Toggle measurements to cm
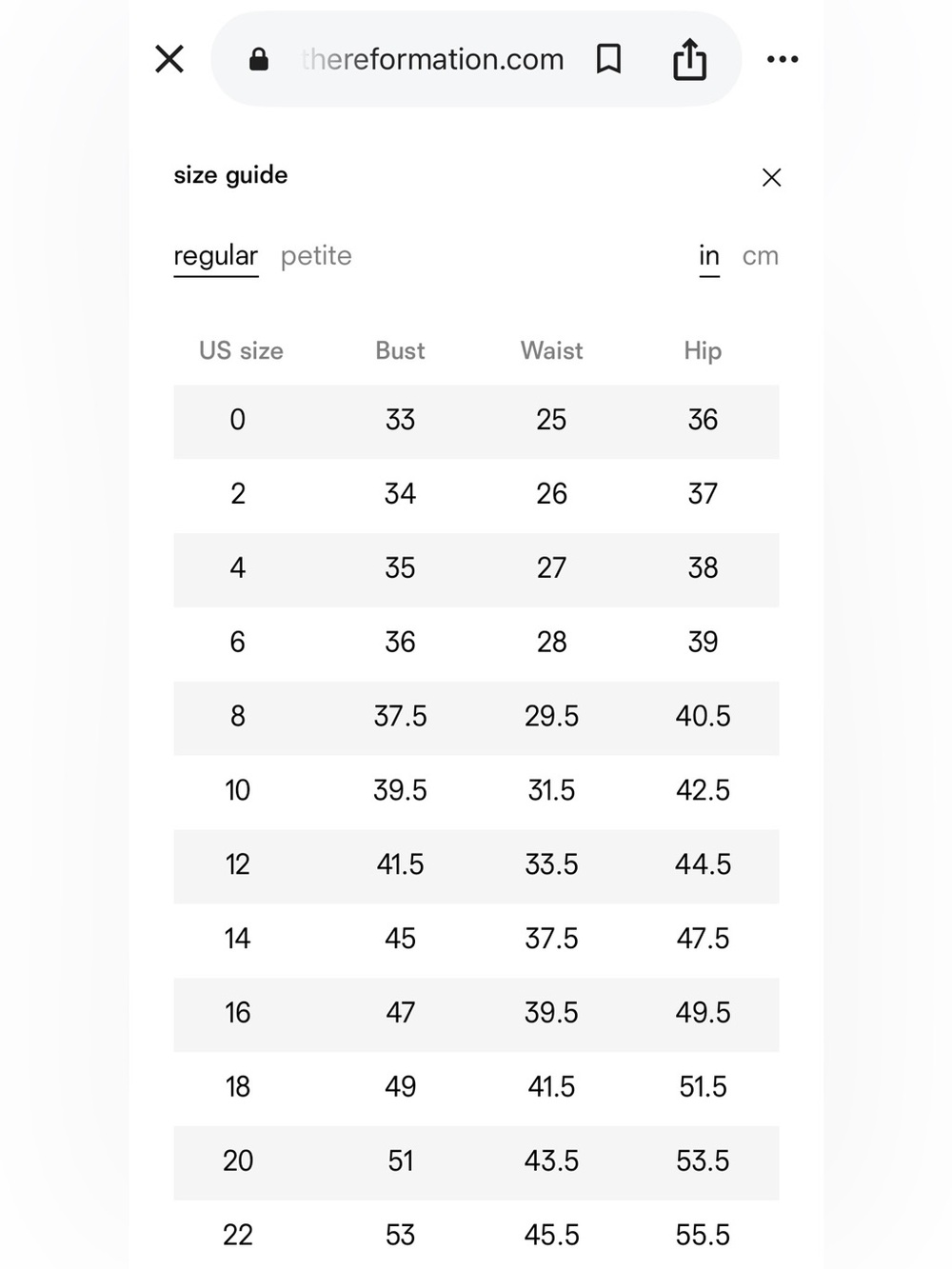Viewport: 952px width, 1269px height. pos(761,256)
